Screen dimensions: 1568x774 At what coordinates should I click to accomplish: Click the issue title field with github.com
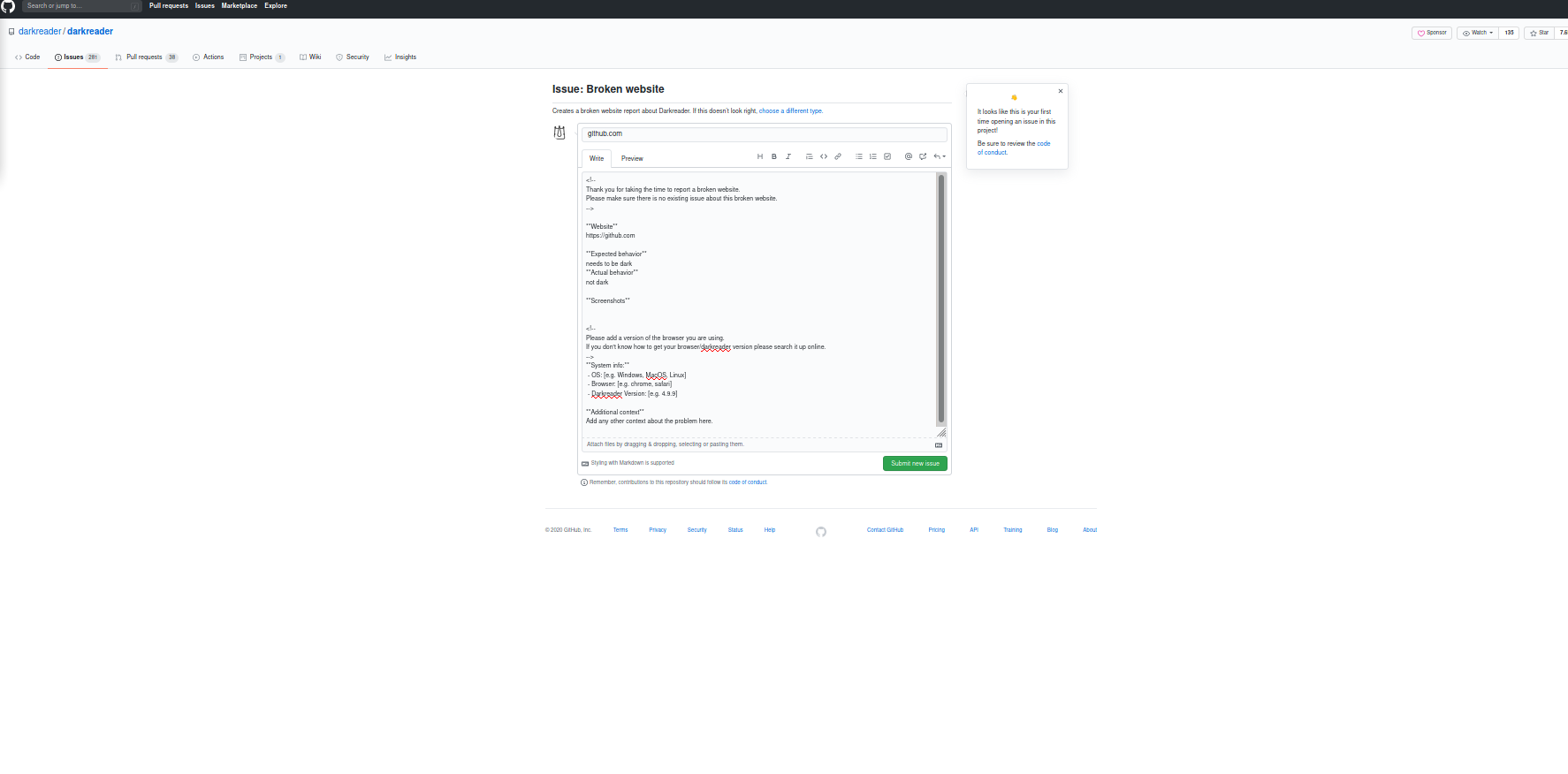click(x=765, y=134)
